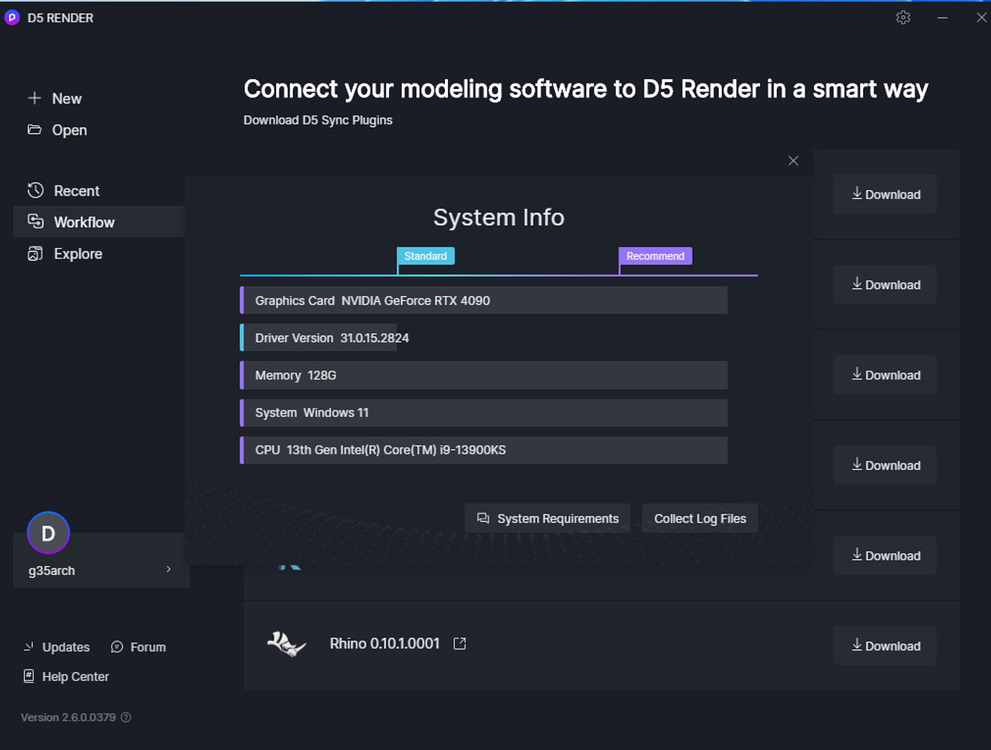Click the D5 Render logo icon

click(x=11, y=18)
